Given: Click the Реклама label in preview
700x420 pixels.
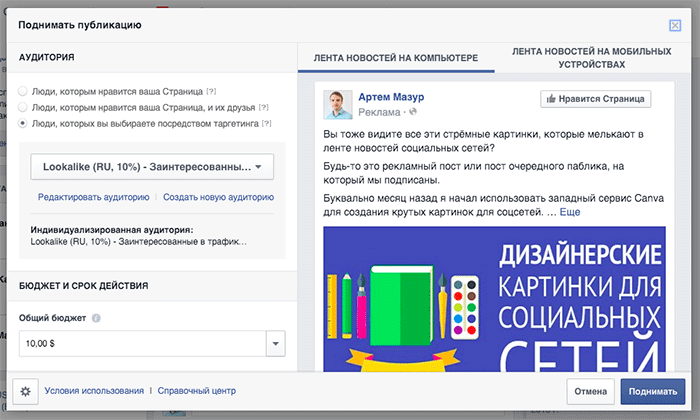Looking at the screenshot, I should [x=379, y=112].
